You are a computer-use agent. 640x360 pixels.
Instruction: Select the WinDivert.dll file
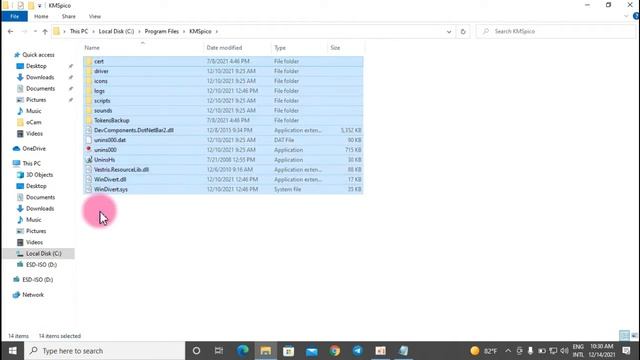tap(223, 179)
